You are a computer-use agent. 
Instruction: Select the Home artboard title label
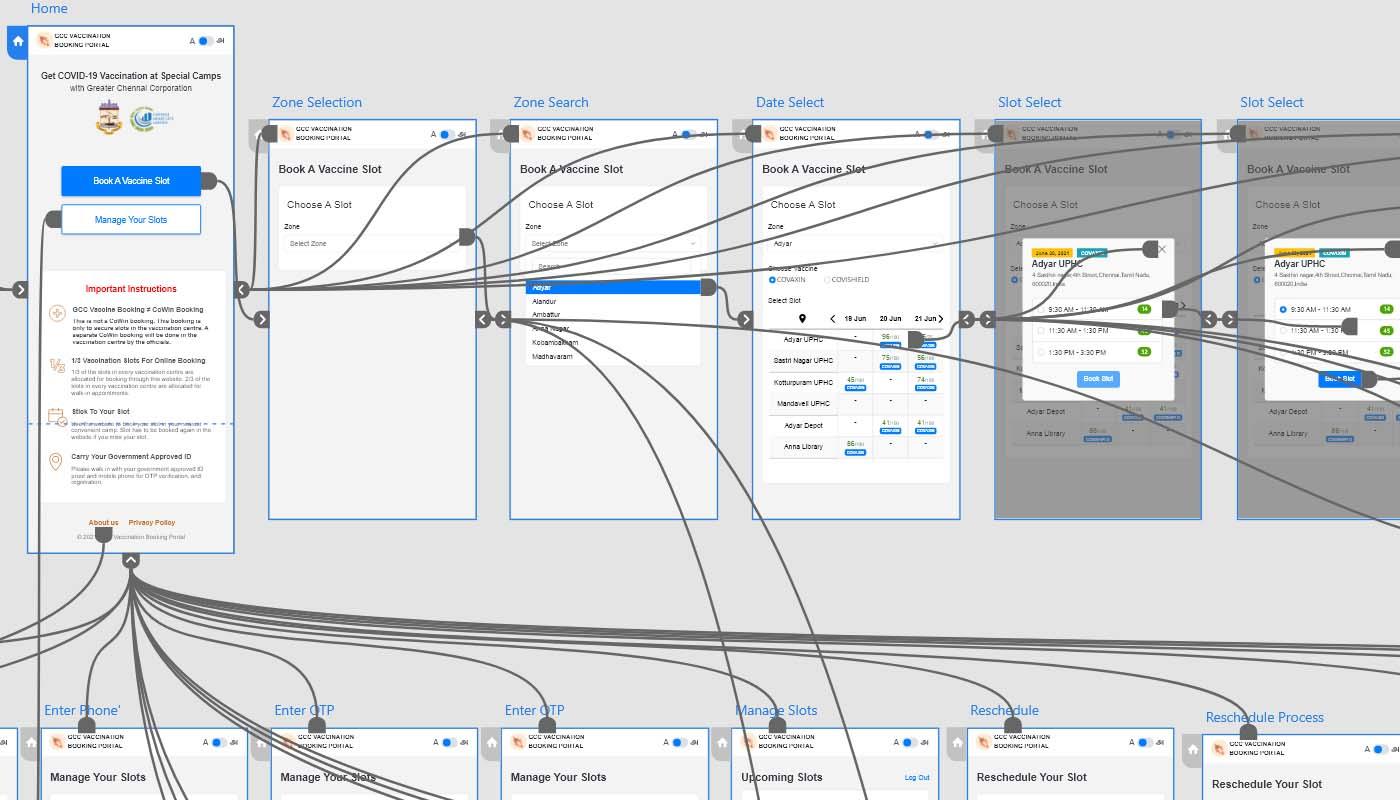coord(49,8)
